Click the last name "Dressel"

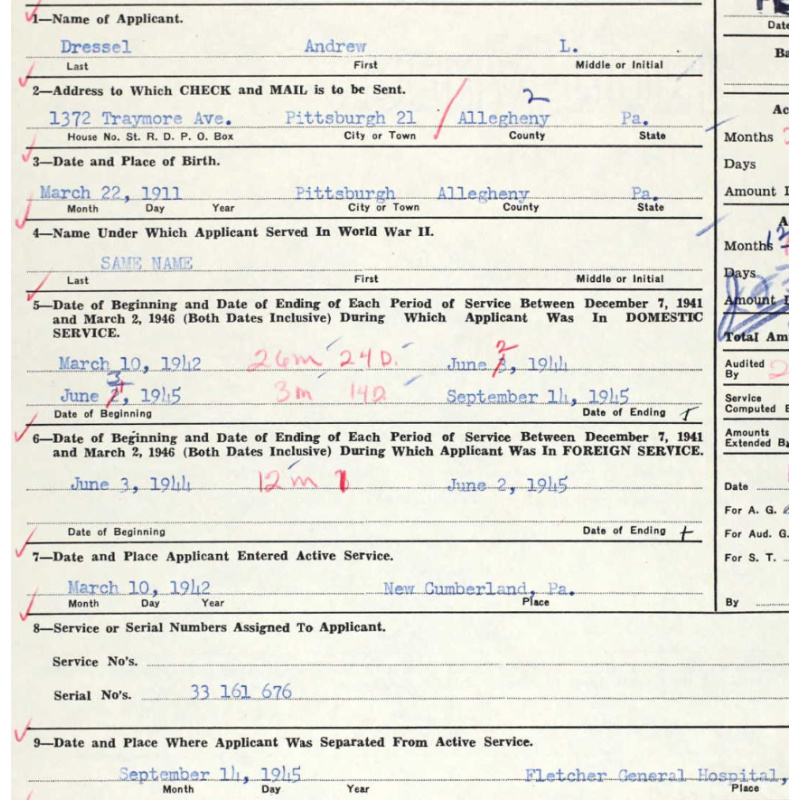click(x=96, y=47)
